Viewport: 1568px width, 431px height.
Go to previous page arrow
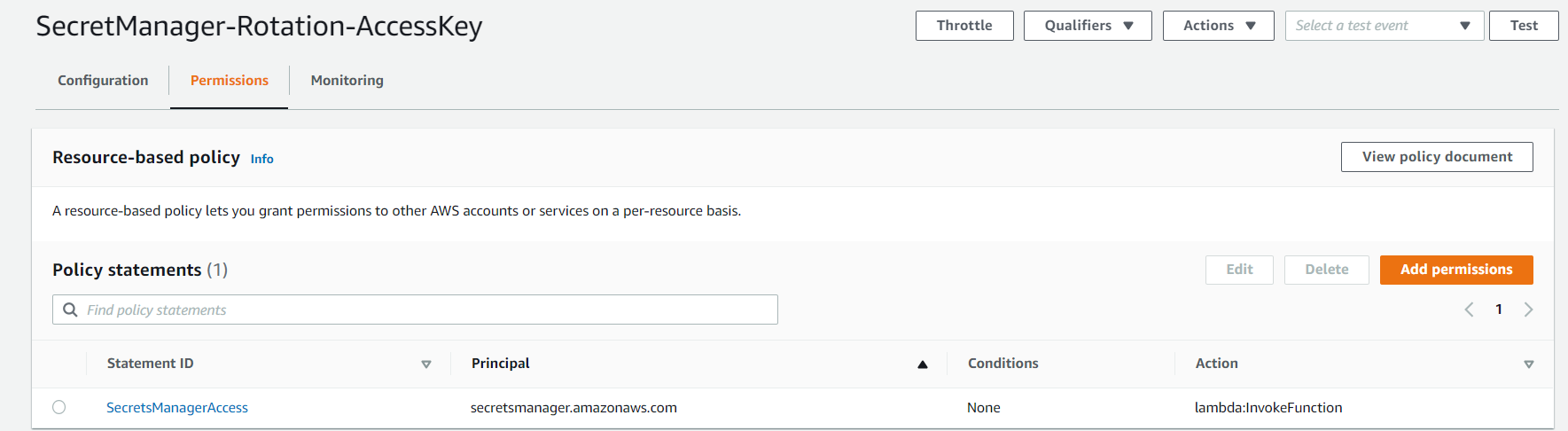pos(1469,310)
